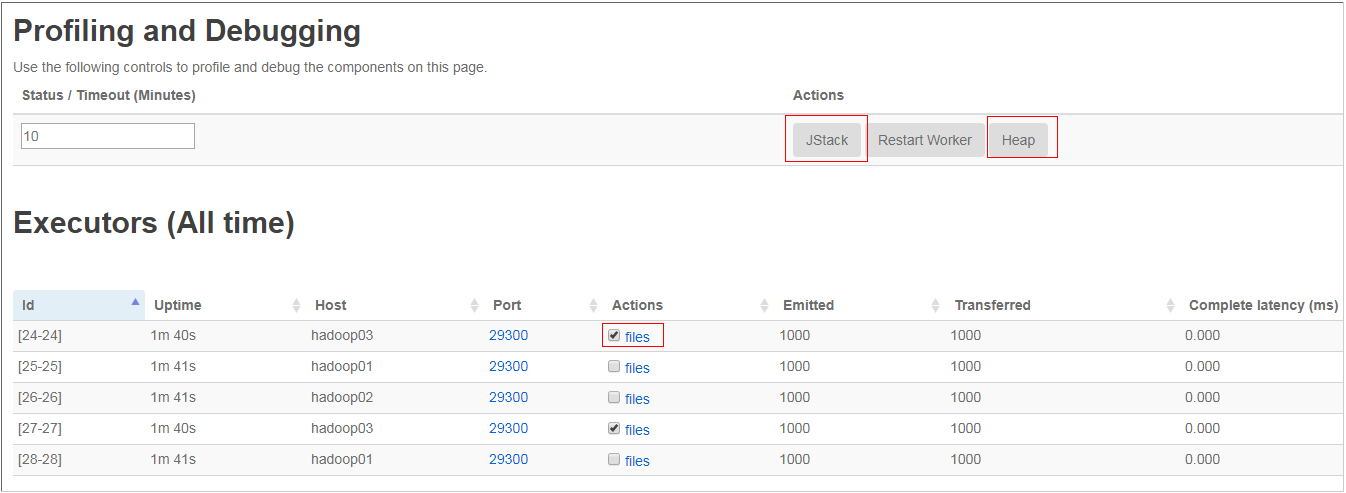Viewport: 1346px width, 493px height.
Task: Sort by the Port column sort icon
Action: point(593,305)
